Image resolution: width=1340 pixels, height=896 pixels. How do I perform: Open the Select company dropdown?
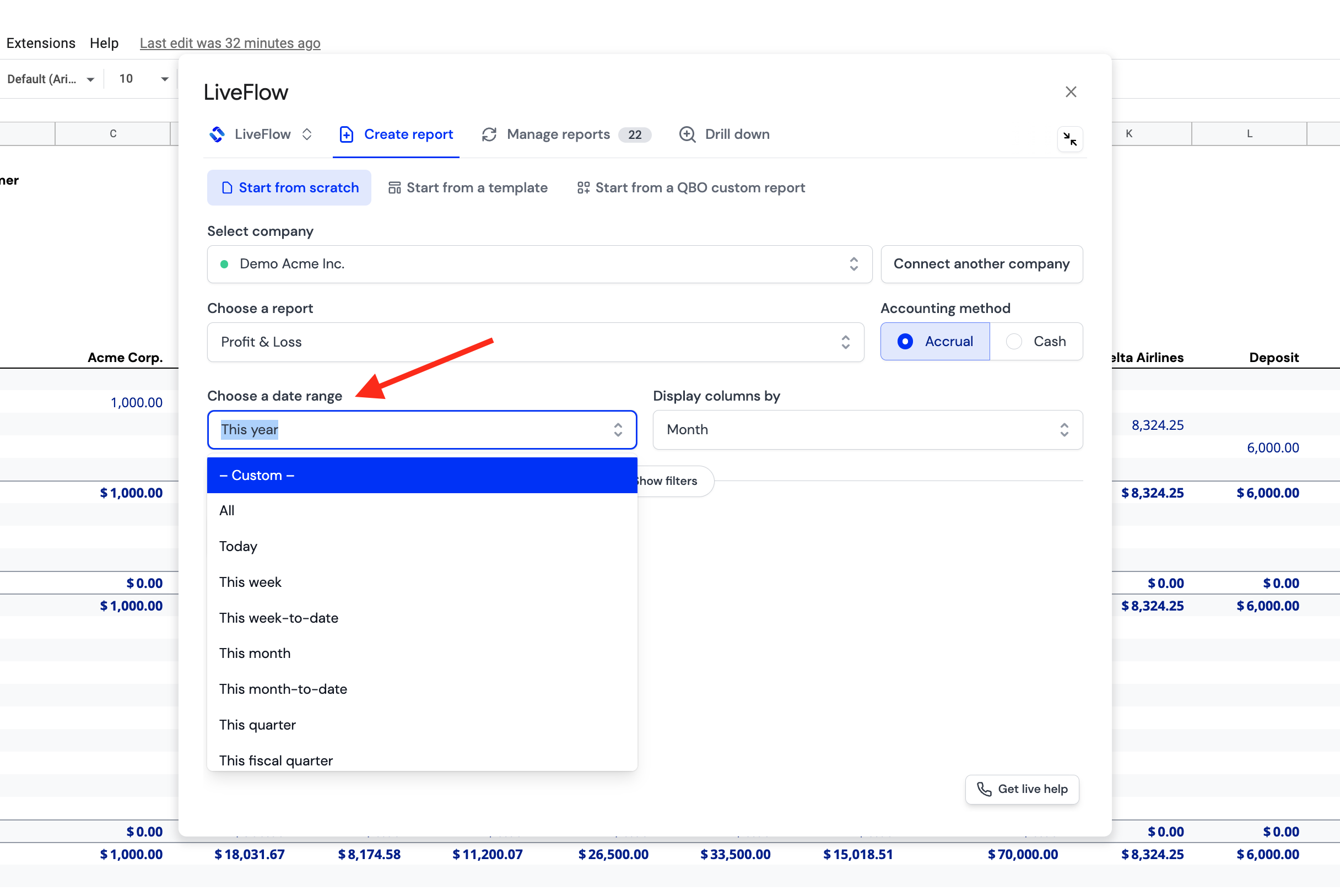pos(539,264)
